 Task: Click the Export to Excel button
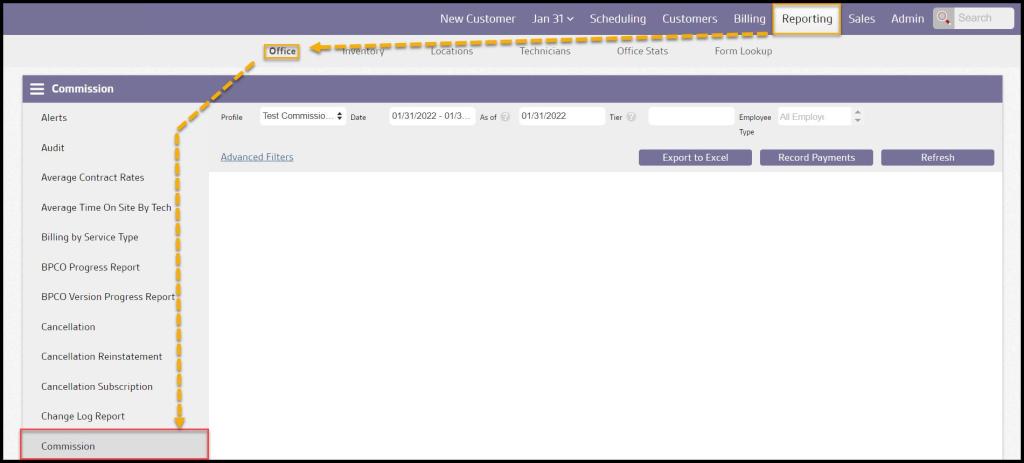(x=695, y=158)
